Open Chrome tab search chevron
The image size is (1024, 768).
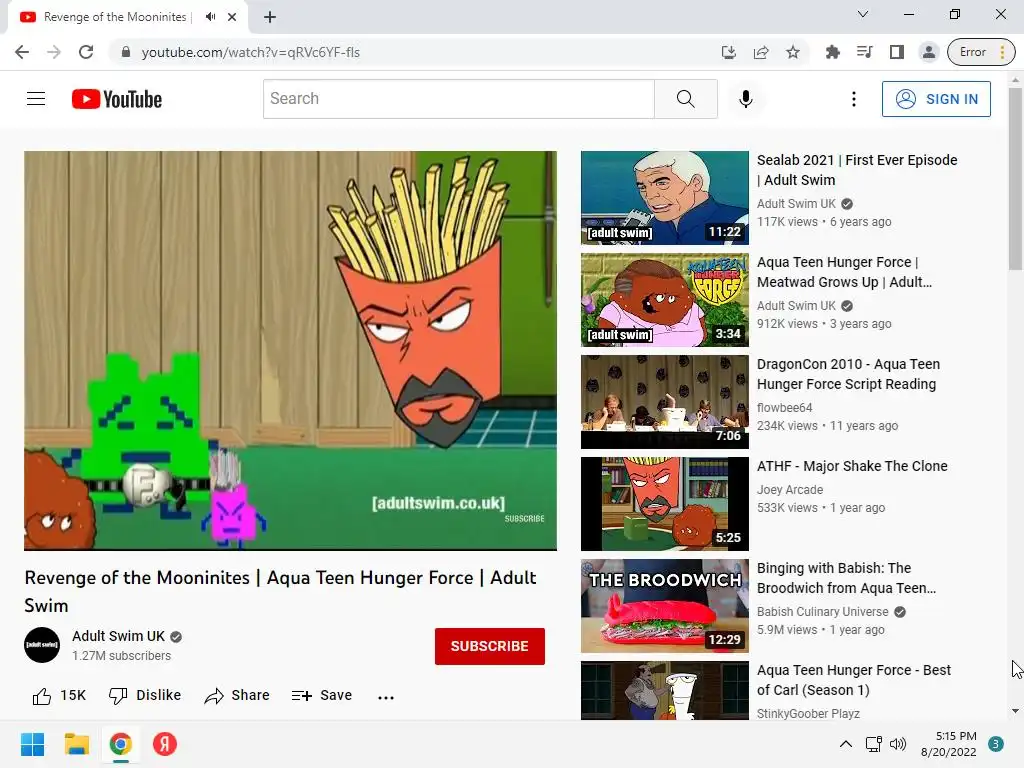point(863,14)
